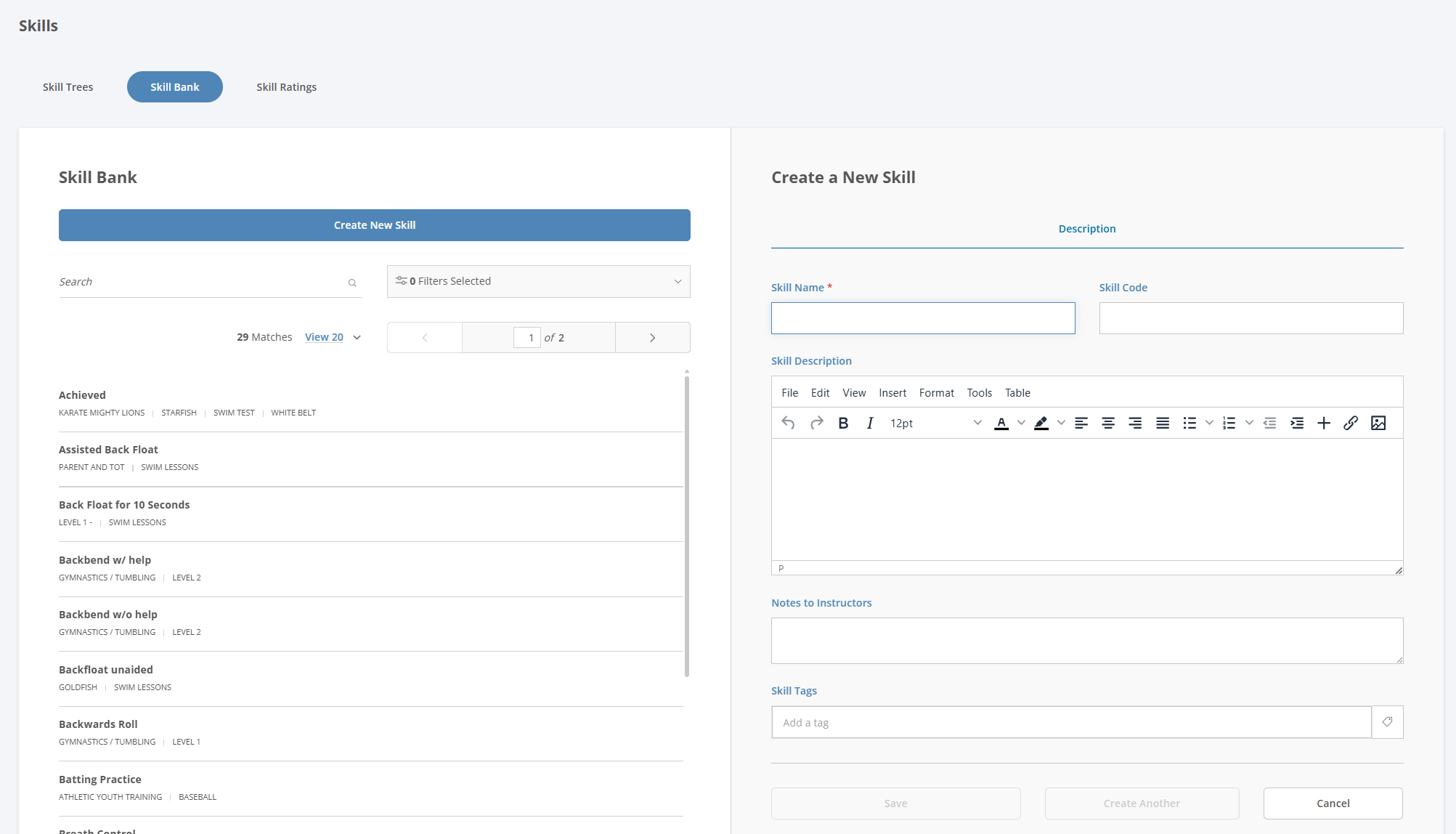Image resolution: width=1456 pixels, height=834 pixels.
Task: Align text center
Action: click(x=1108, y=423)
